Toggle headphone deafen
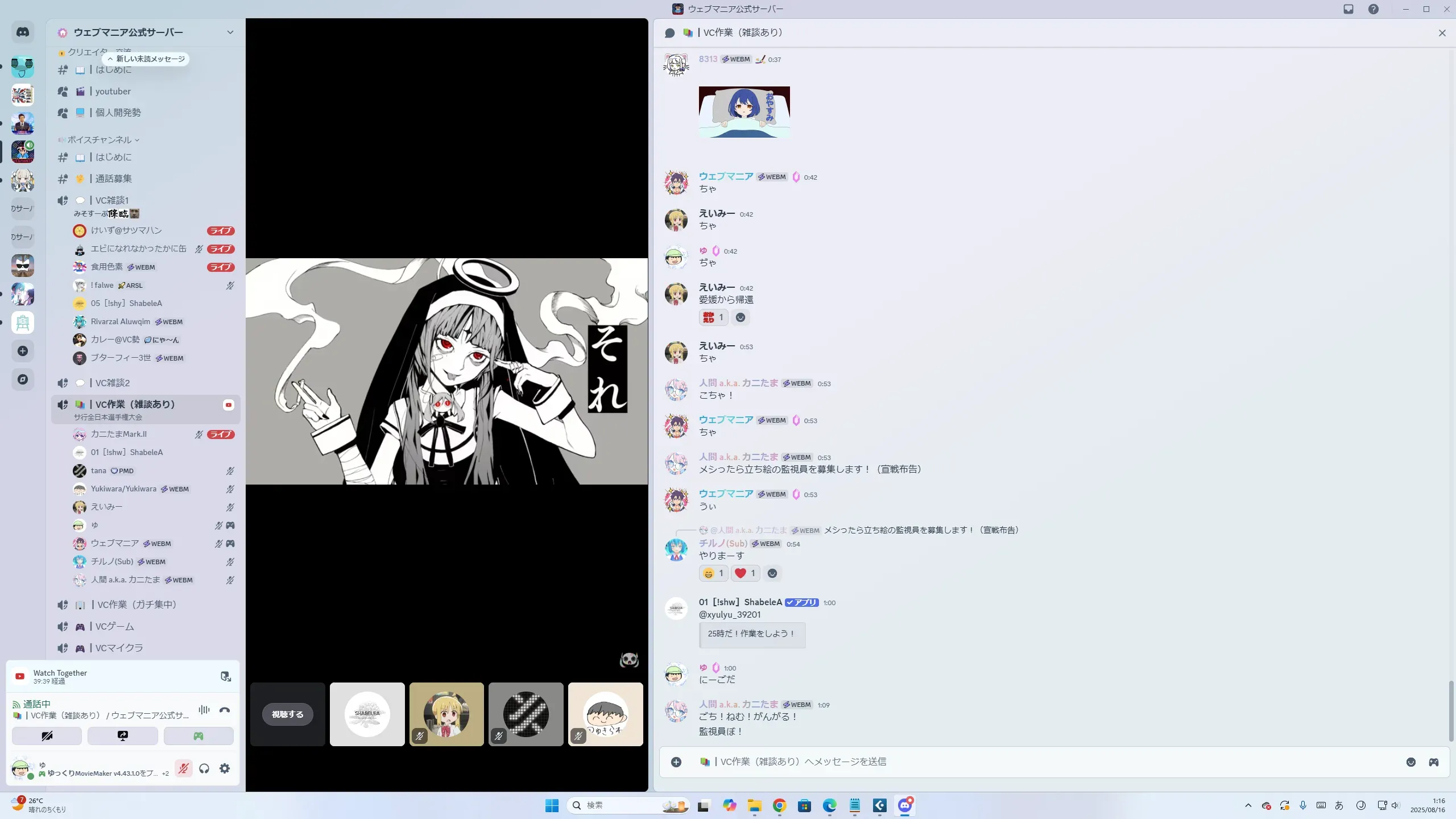Screen dimensions: 1456x819 click(204, 768)
